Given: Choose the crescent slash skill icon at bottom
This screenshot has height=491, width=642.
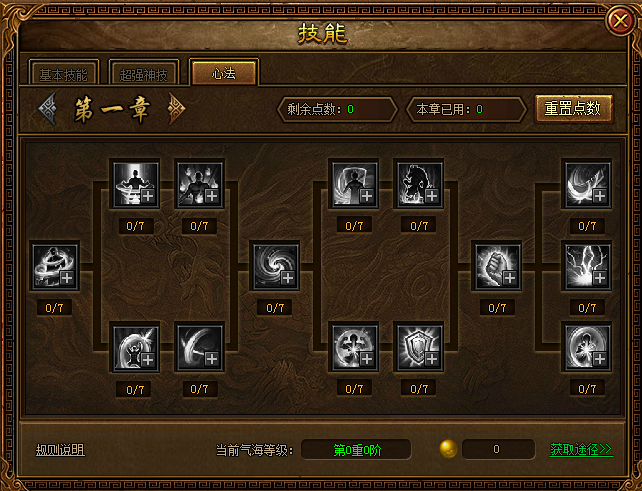Looking at the screenshot, I should tap(200, 347).
